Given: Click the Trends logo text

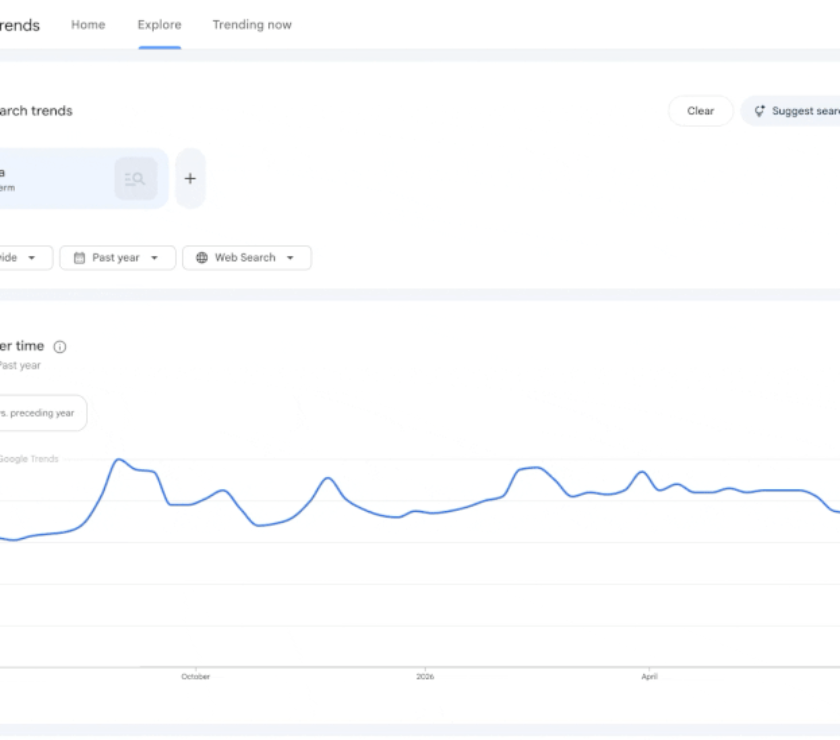Looking at the screenshot, I should 20,25.
